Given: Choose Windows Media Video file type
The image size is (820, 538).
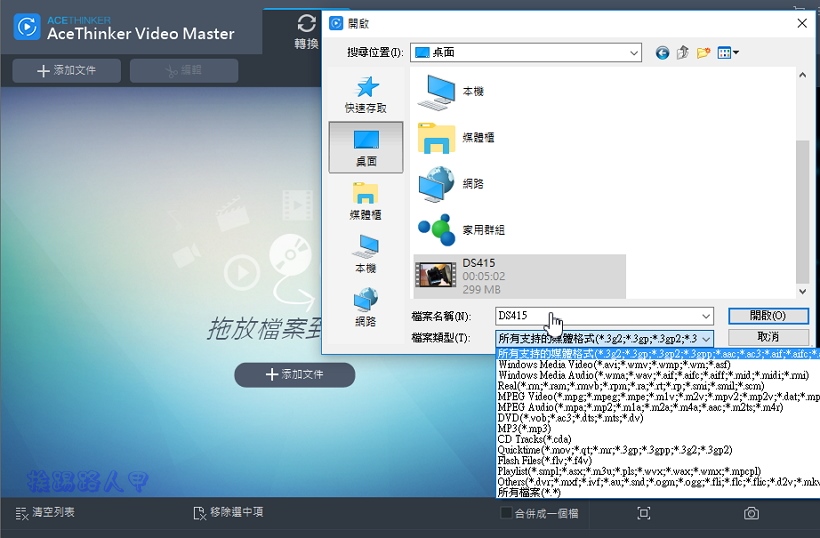Looking at the screenshot, I should 658,364.
